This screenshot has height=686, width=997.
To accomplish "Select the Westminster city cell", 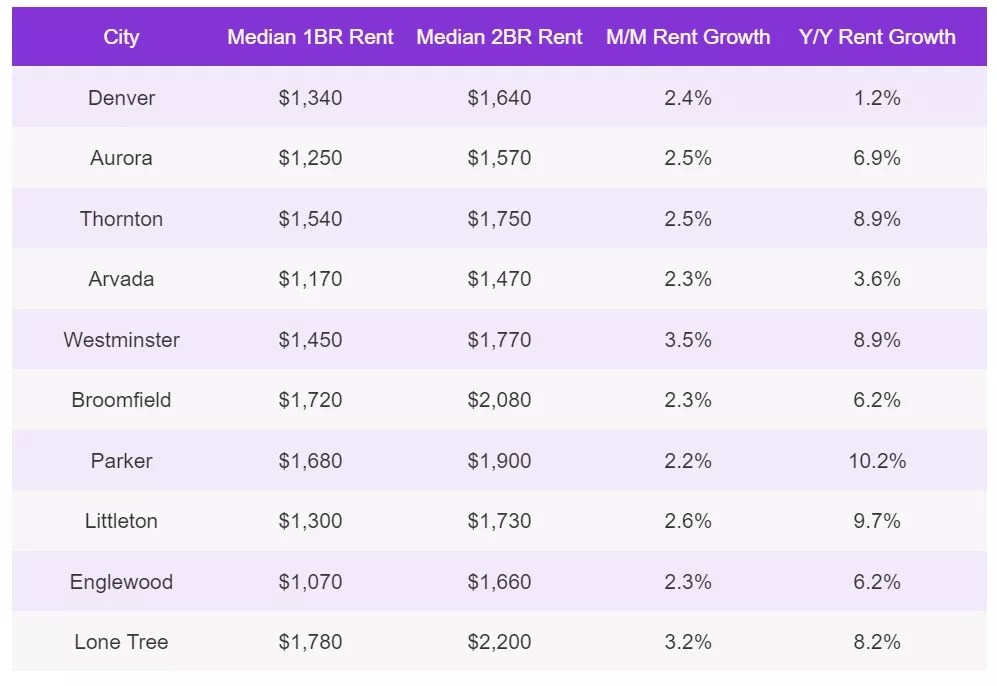I will [121, 340].
